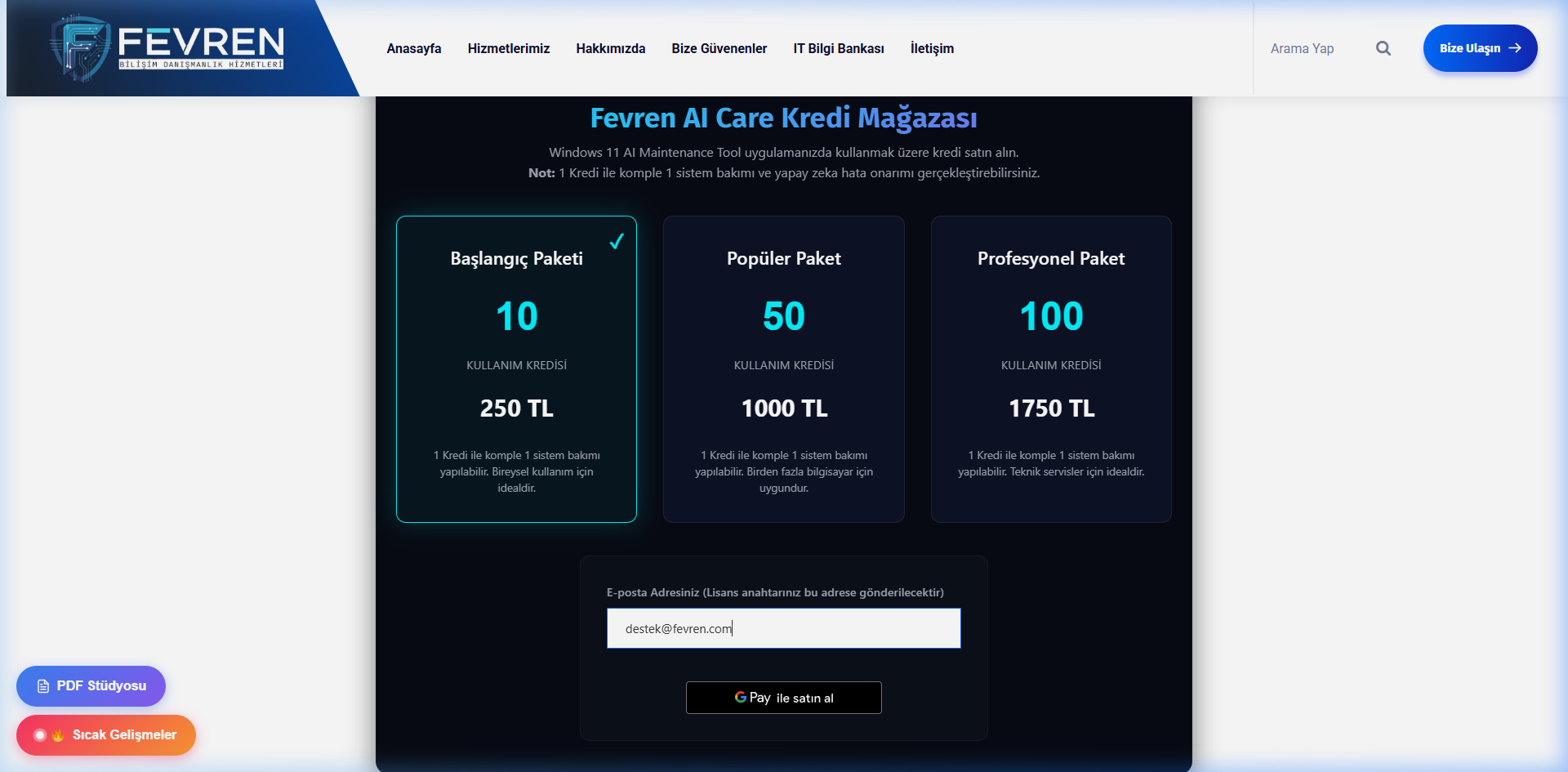Navigate to İletişim page
Image resolution: width=1568 pixels, height=772 pixels.
coord(932,48)
